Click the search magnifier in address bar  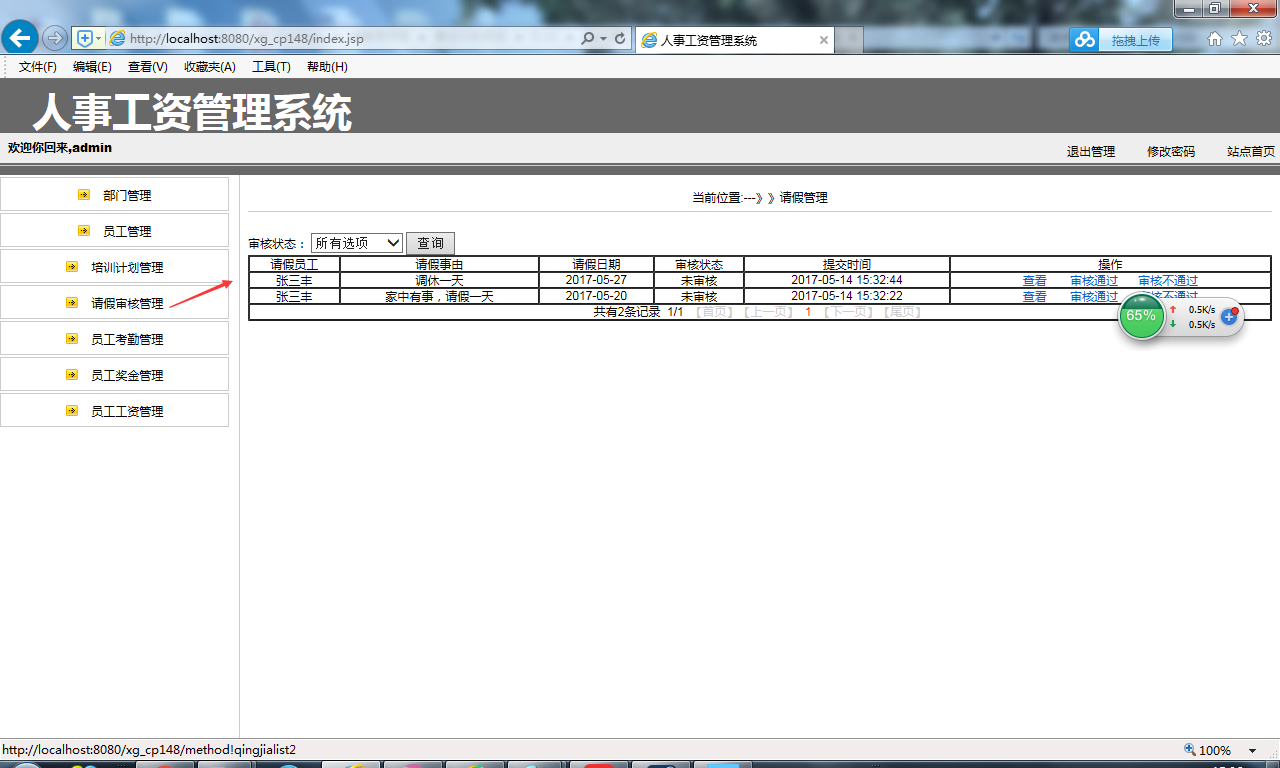588,39
